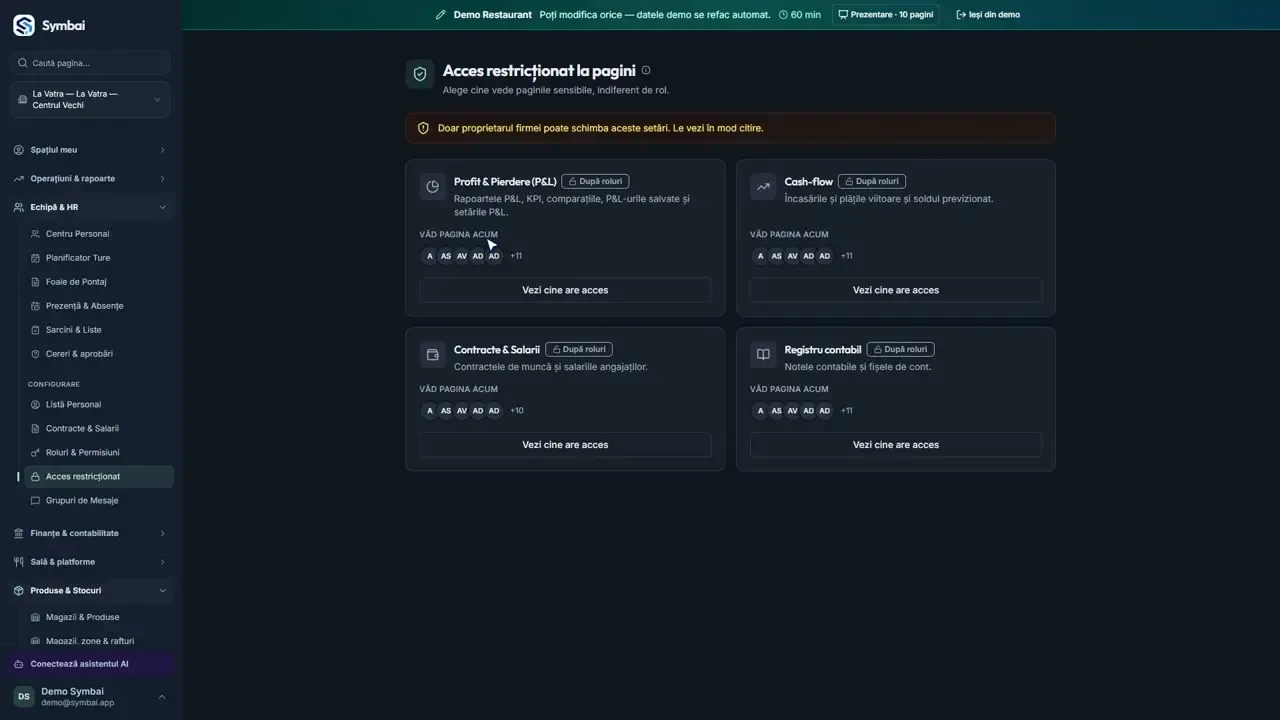The width and height of the screenshot is (1280, 720).
Task: Click the AI assistant icon in sidebar
Action: tap(19, 664)
